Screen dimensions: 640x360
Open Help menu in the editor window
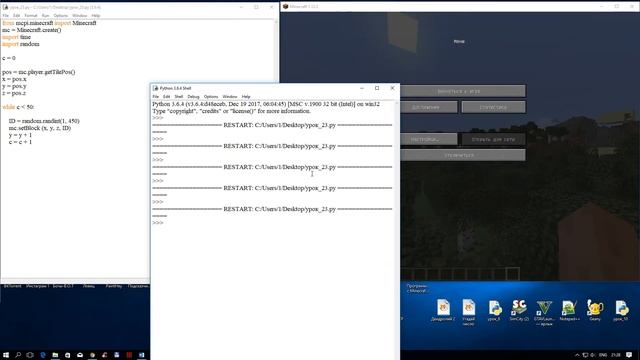point(96,16)
